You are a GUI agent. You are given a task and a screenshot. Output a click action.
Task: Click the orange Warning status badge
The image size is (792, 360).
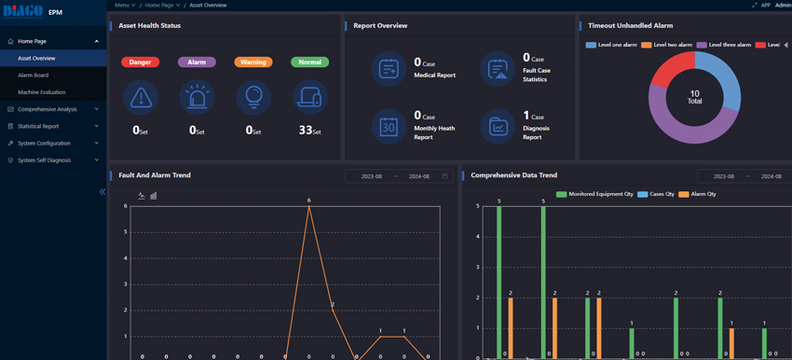click(x=254, y=62)
